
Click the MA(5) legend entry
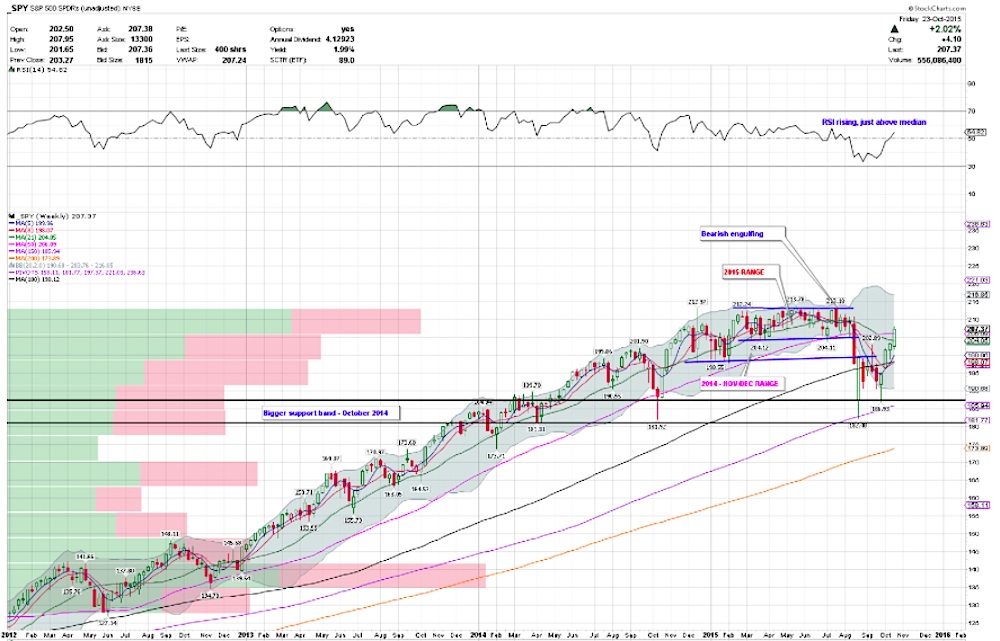pos(31,223)
